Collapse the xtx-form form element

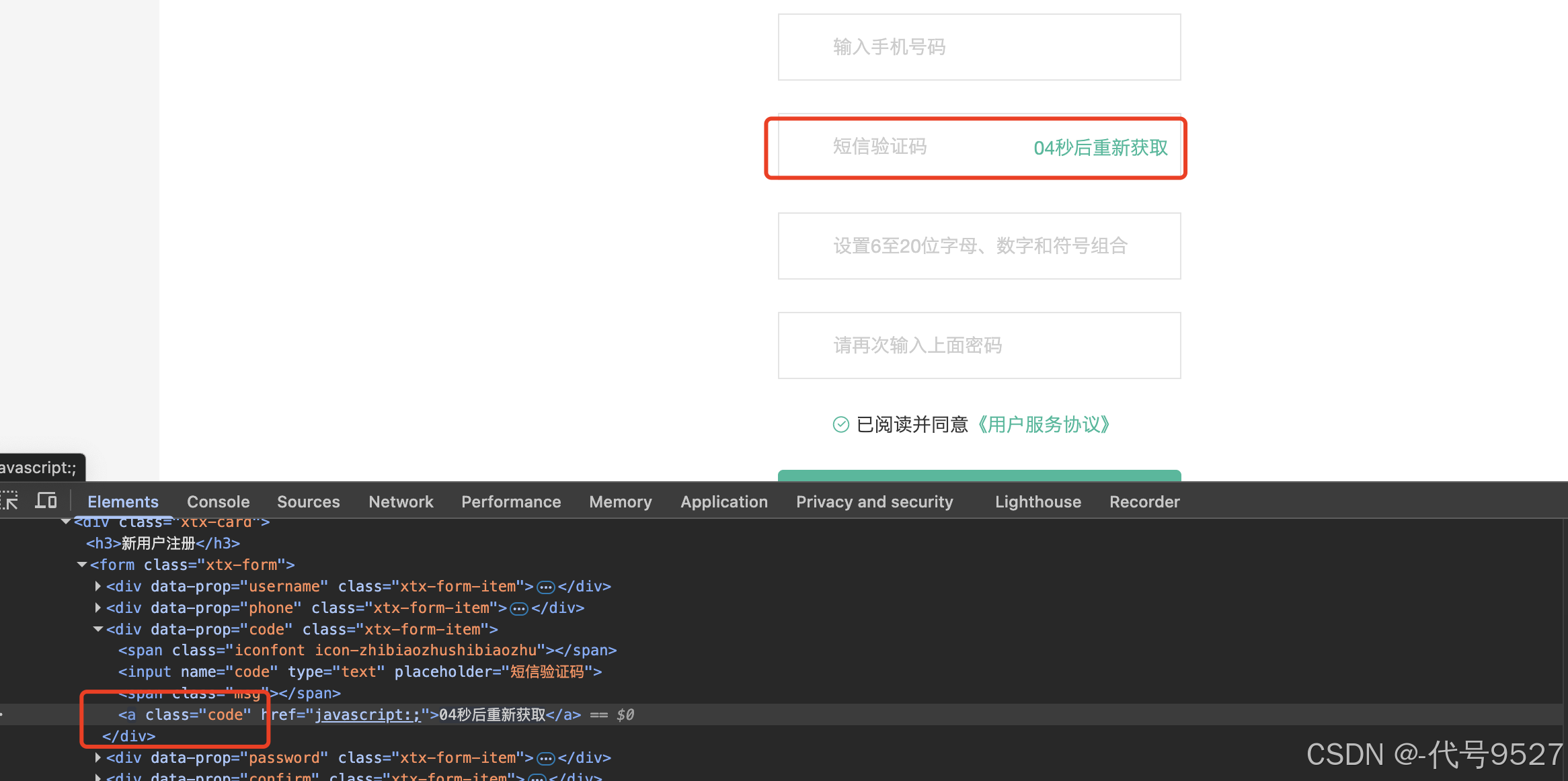82,565
